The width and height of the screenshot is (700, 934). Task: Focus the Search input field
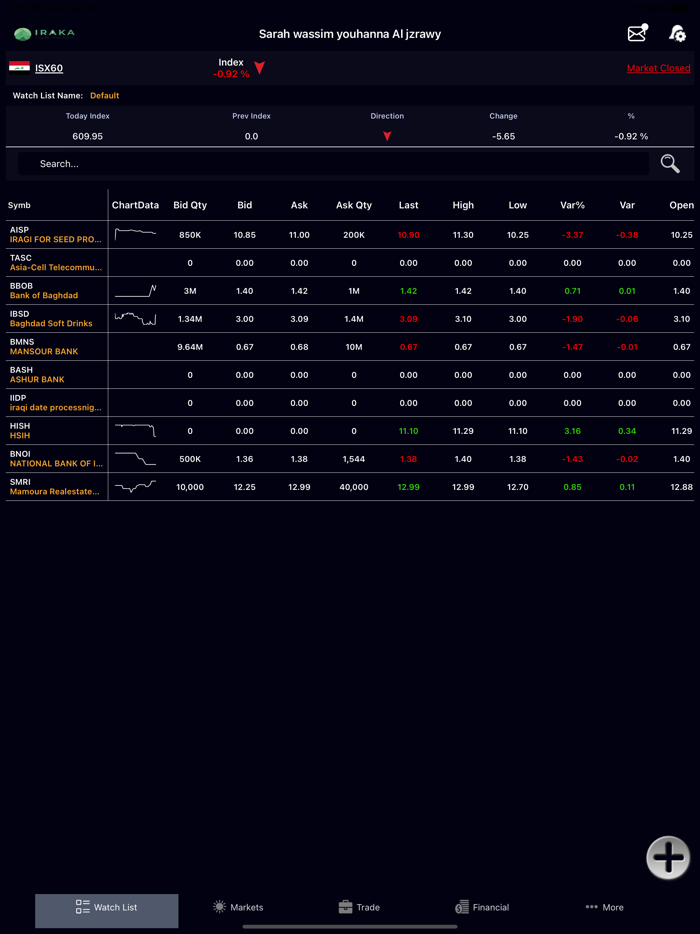click(x=334, y=164)
